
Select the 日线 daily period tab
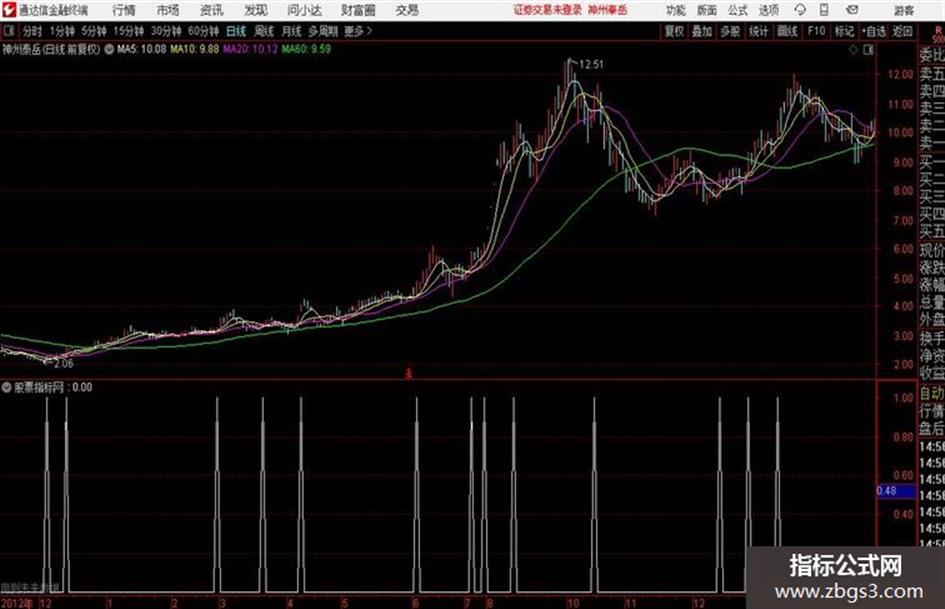pos(236,31)
